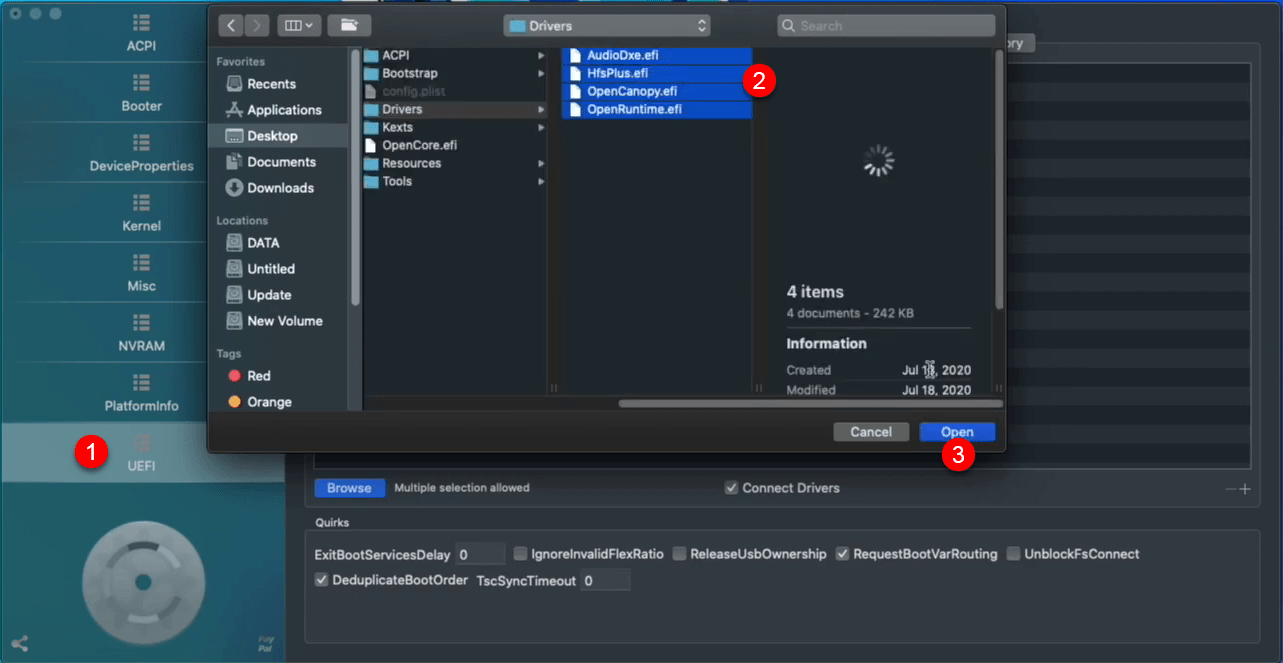Click the TscSyncTimeout value field
Image resolution: width=1283 pixels, height=663 pixels.
pos(605,580)
